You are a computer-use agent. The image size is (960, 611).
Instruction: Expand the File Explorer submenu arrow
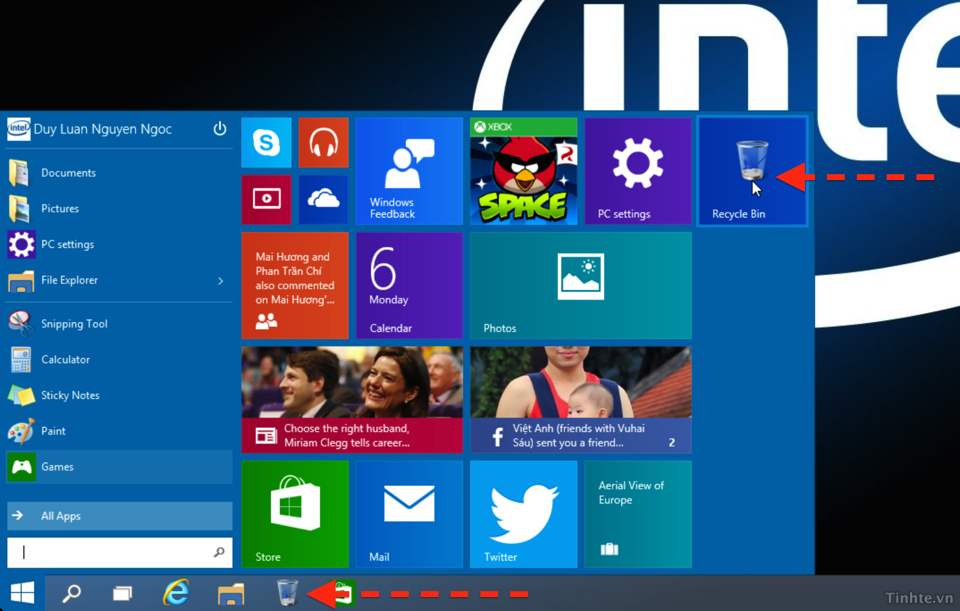click(x=221, y=281)
